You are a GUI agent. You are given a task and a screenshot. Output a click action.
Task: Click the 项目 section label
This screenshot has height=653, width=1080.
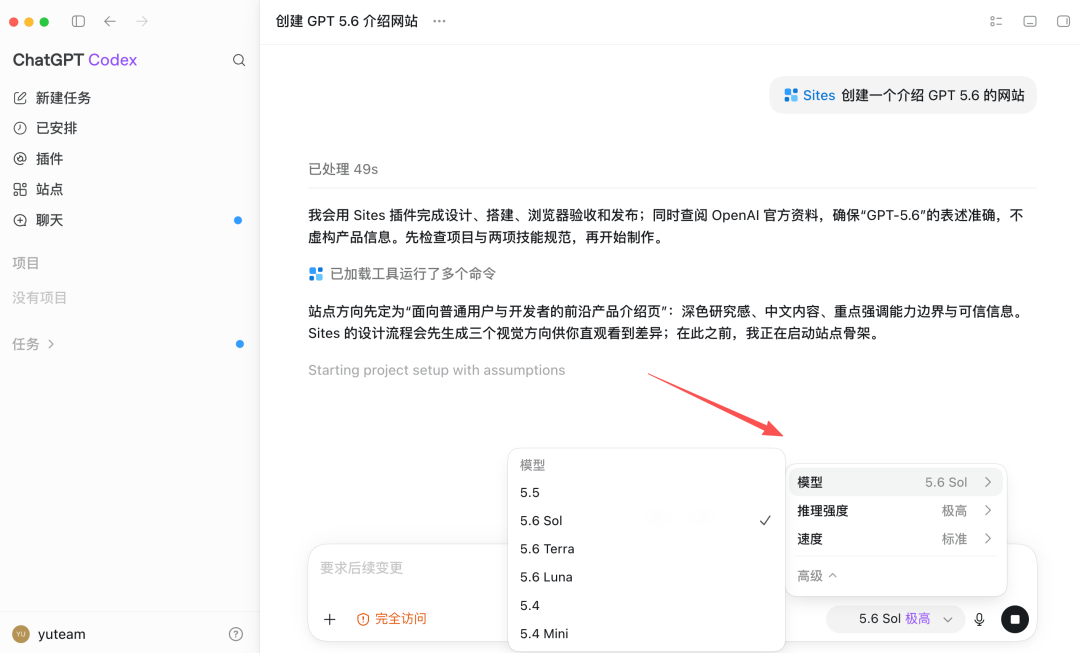pyautogui.click(x=25, y=263)
